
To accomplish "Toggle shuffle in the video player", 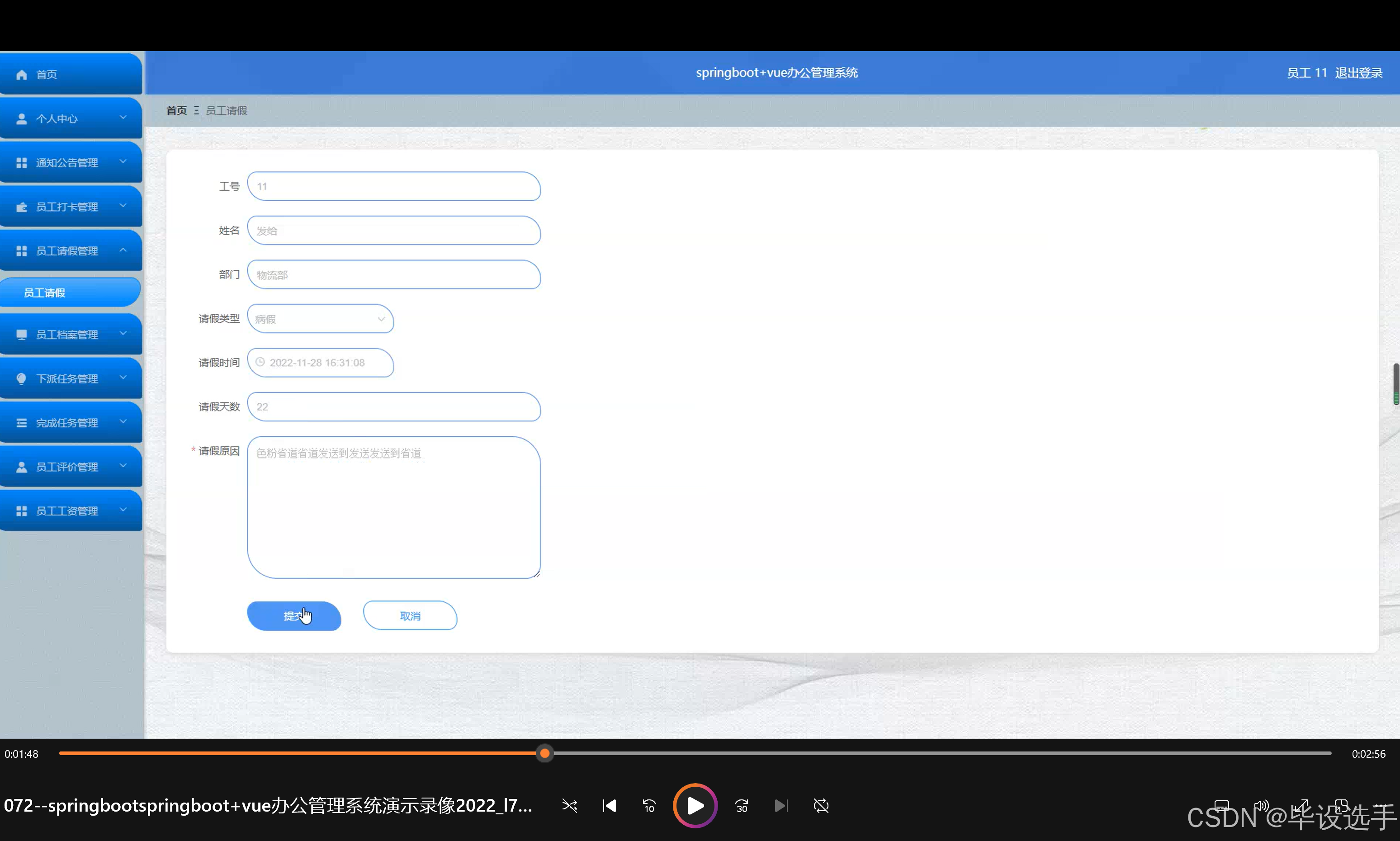I will point(570,805).
